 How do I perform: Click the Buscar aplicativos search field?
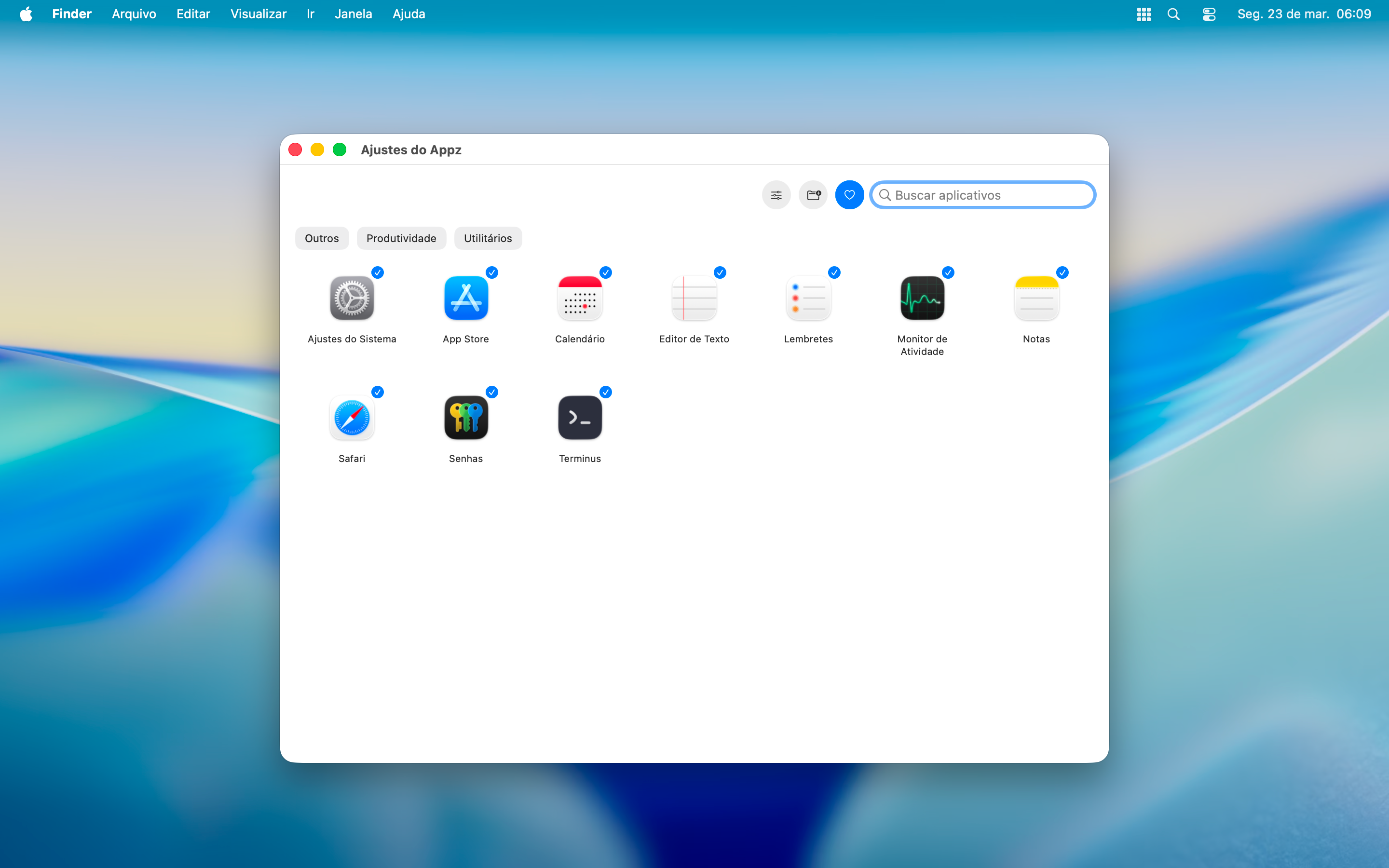tap(990, 195)
